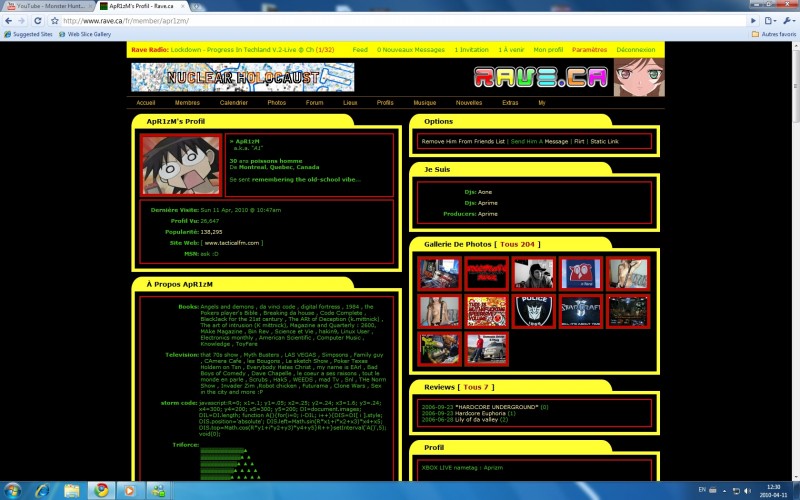Open the Forum navigation menu item
Viewport: 800px width, 500px height.
pos(314,102)
